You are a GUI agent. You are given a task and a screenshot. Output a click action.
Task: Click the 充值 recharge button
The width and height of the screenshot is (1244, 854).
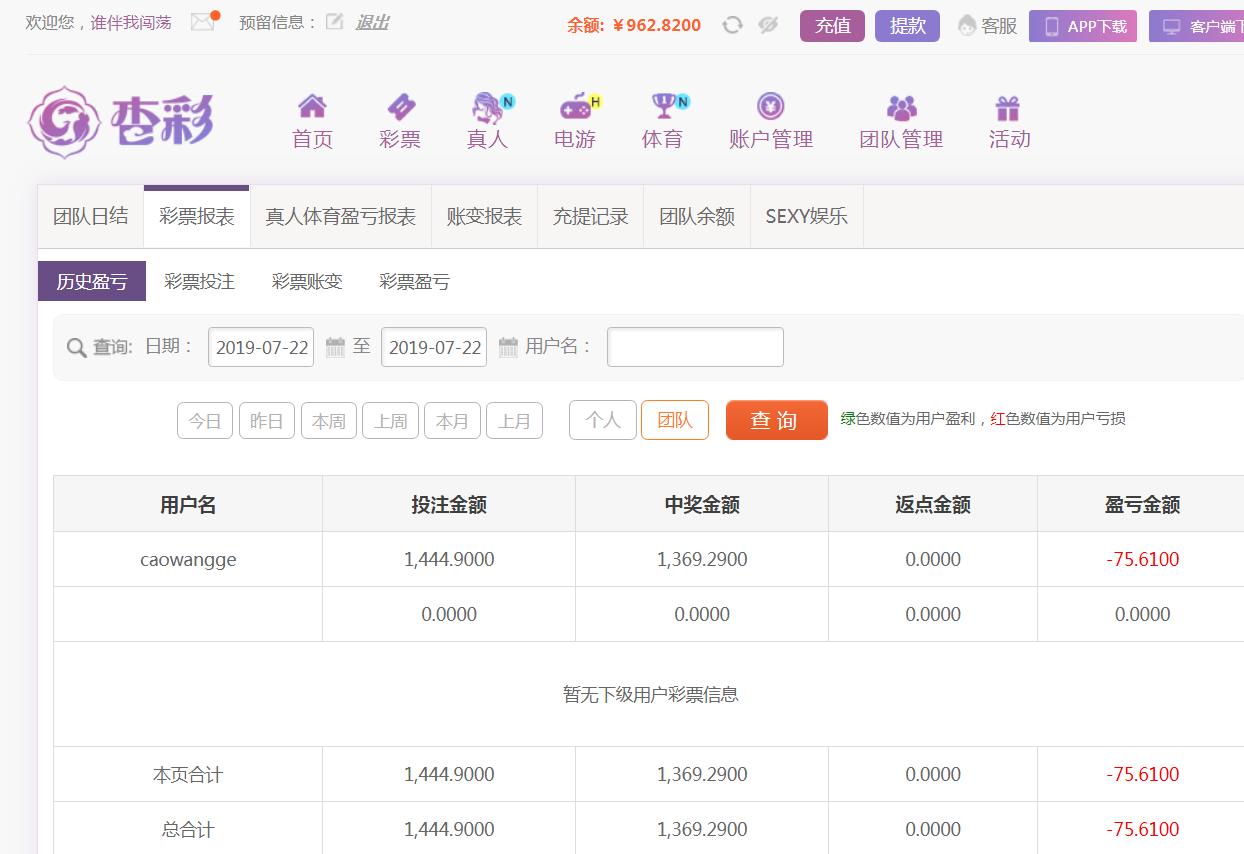click(x=832, y=26)
